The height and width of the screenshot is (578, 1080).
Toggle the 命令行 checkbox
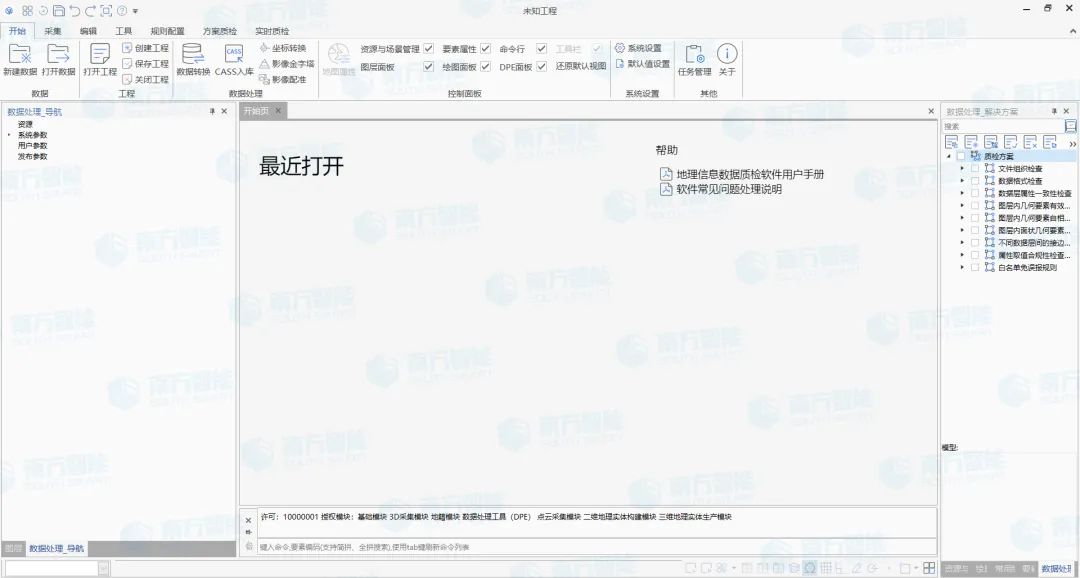541,49
